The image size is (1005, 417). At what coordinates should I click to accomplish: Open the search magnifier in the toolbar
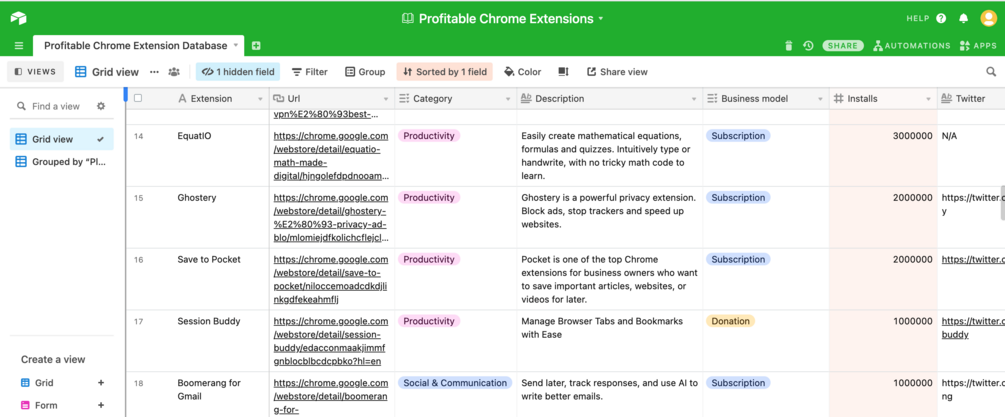coord(991,72)
